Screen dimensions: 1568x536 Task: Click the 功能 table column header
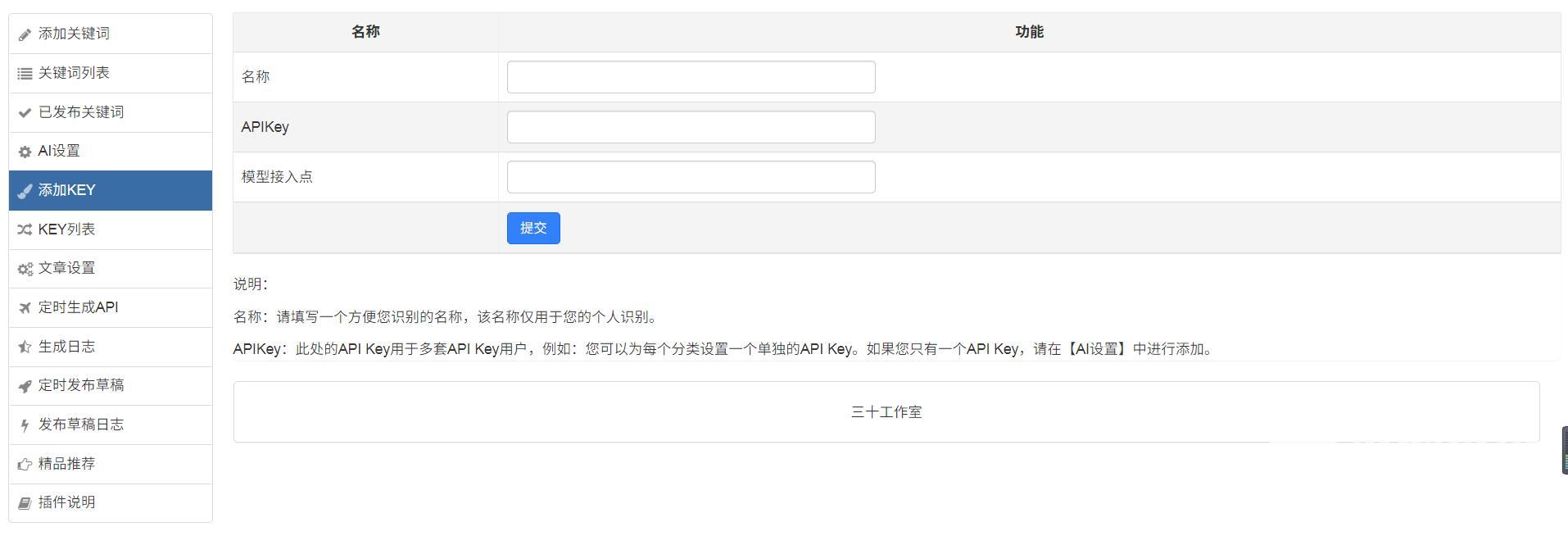(x=1029, y=32)
